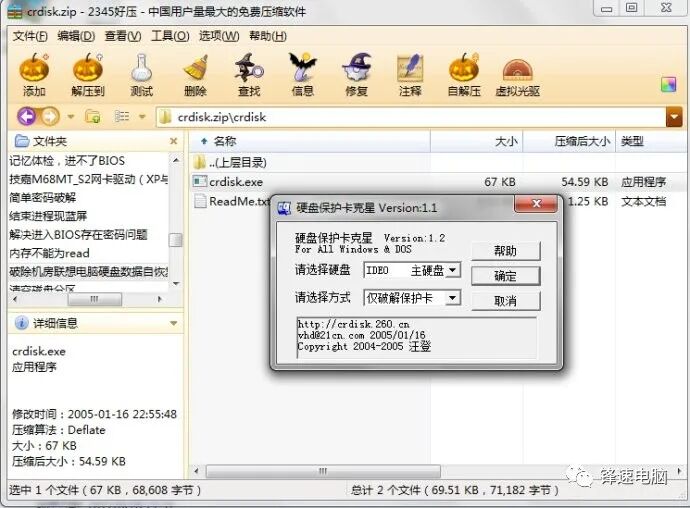Open the view mode dropdown arrow
690x508 pixels.
click(x=142, y=117)
